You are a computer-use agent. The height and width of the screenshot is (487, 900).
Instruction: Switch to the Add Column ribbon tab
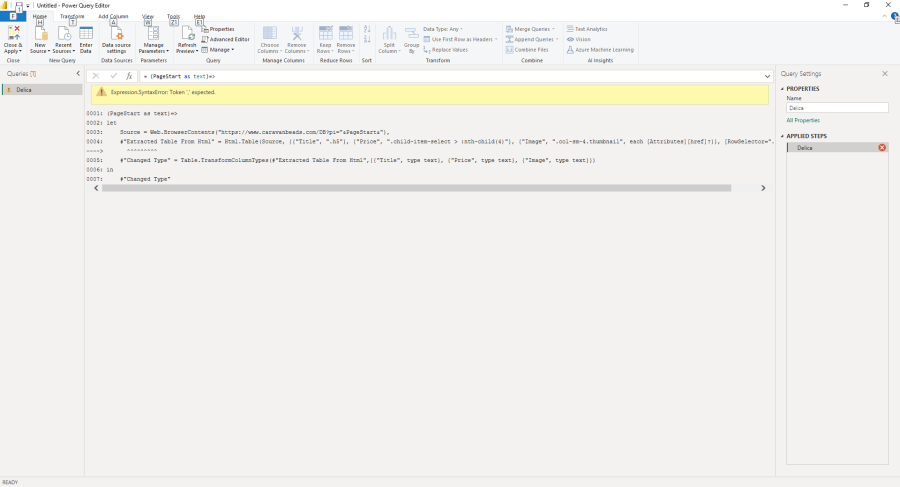[x=113, y=17]
